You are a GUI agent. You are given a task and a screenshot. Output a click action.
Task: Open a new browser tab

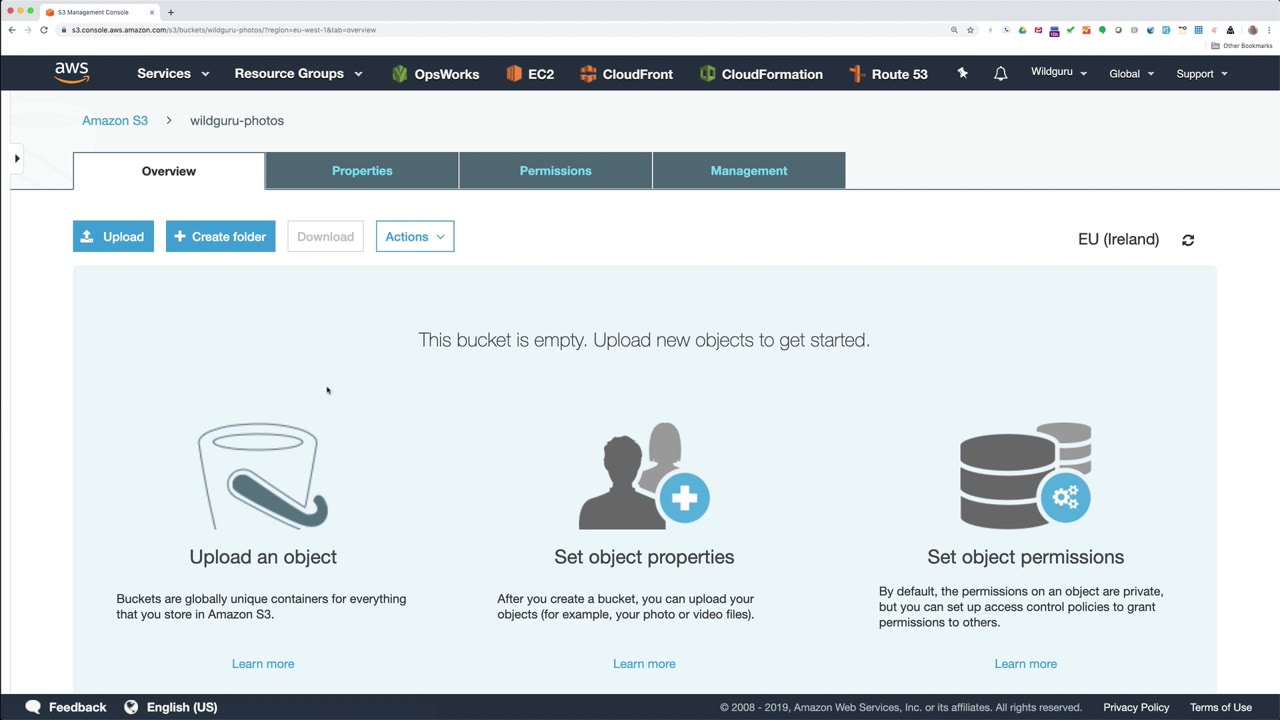pos(171,12)
